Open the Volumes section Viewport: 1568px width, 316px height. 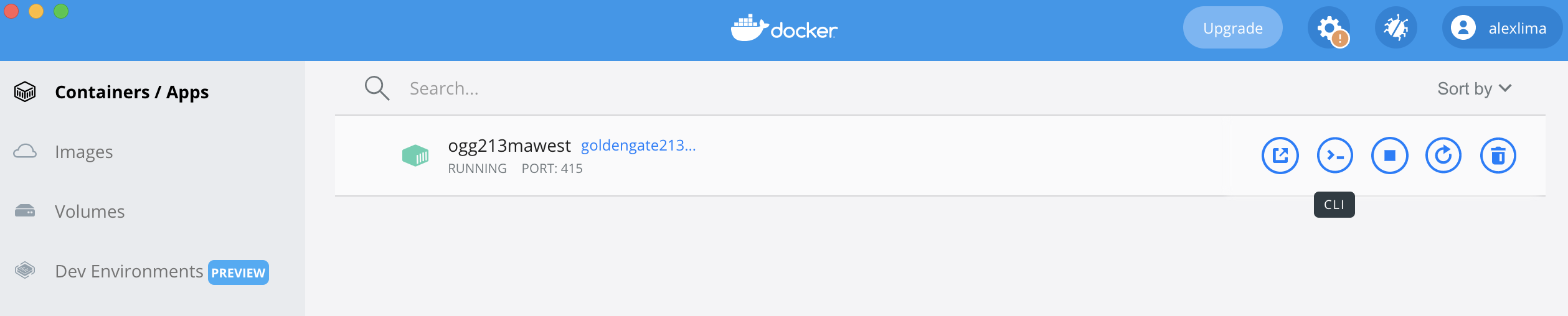point(90,211)
